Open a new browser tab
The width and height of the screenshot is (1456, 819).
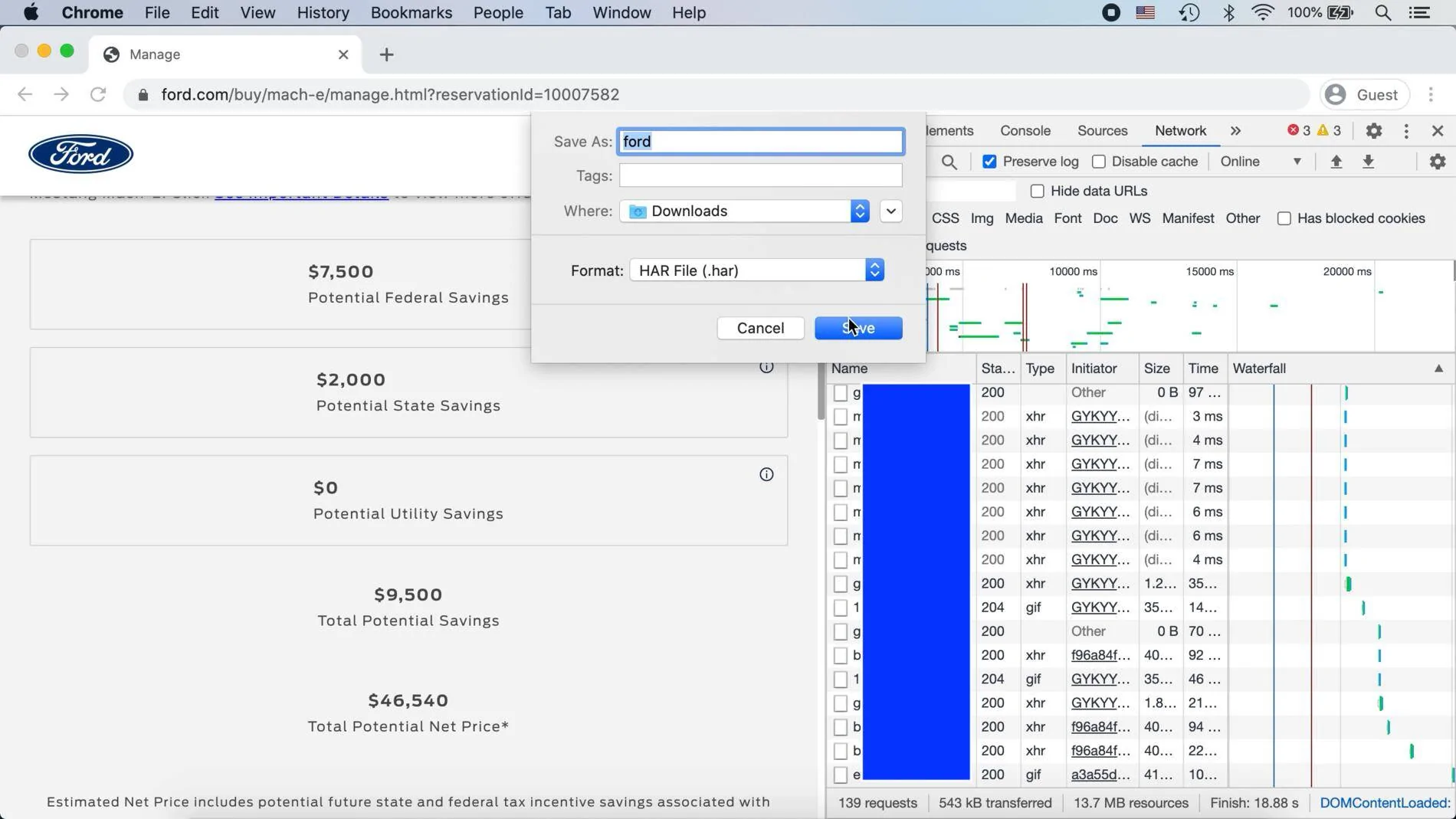386,54
